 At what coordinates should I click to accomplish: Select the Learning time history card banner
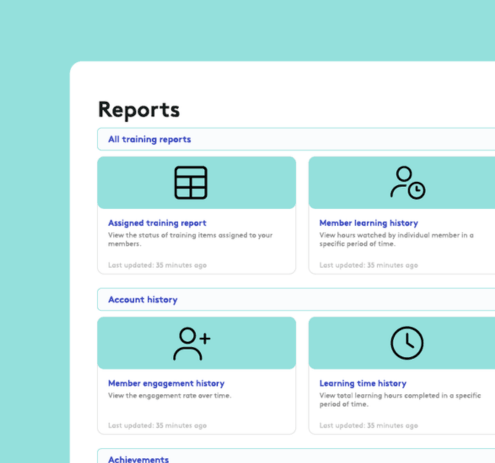coord(402,343)
